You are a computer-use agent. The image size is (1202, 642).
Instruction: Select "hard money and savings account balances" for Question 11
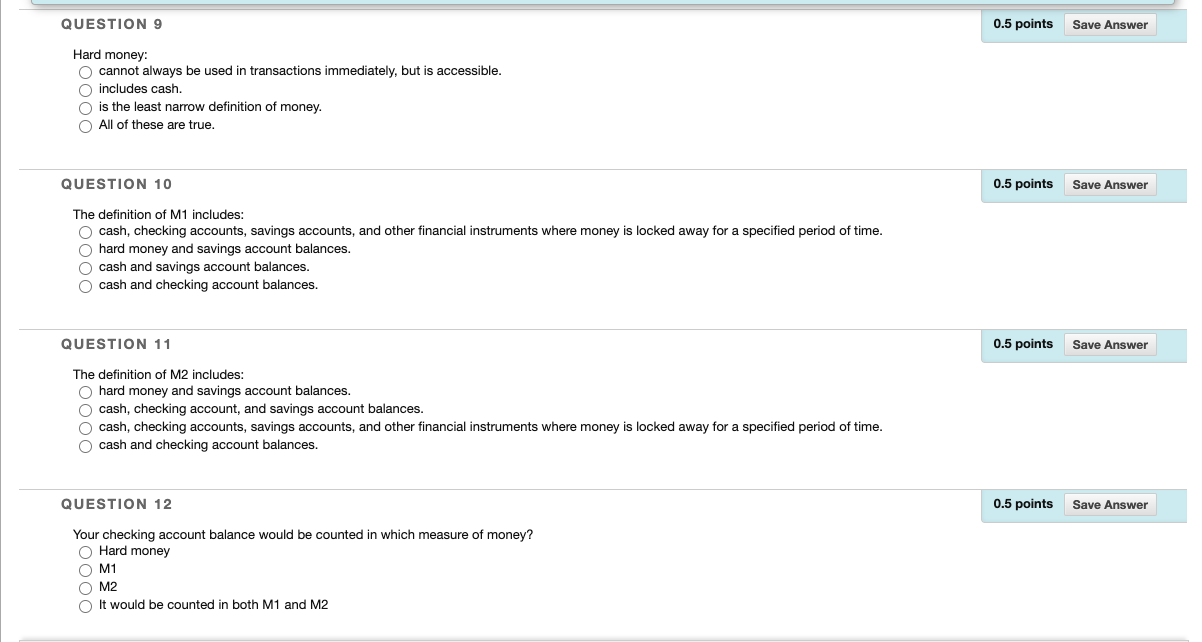click(x=85, y=392)
